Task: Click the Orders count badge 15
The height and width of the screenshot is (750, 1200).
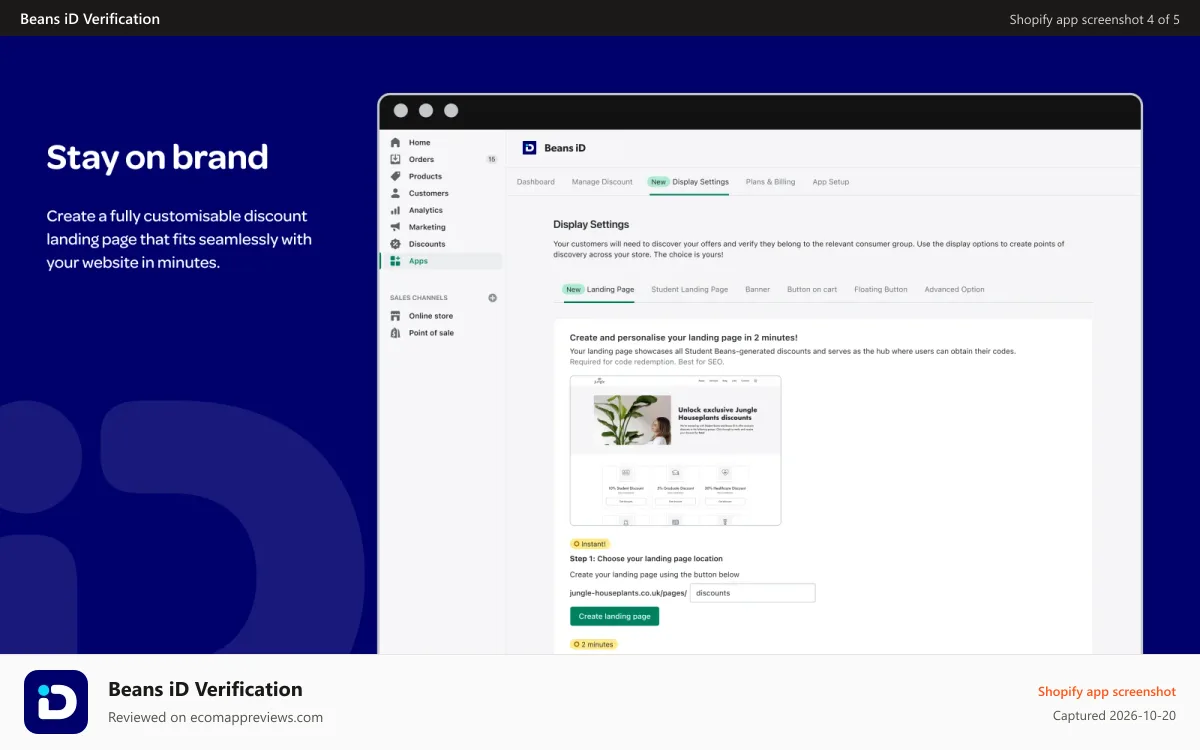Action: (491, 159)
